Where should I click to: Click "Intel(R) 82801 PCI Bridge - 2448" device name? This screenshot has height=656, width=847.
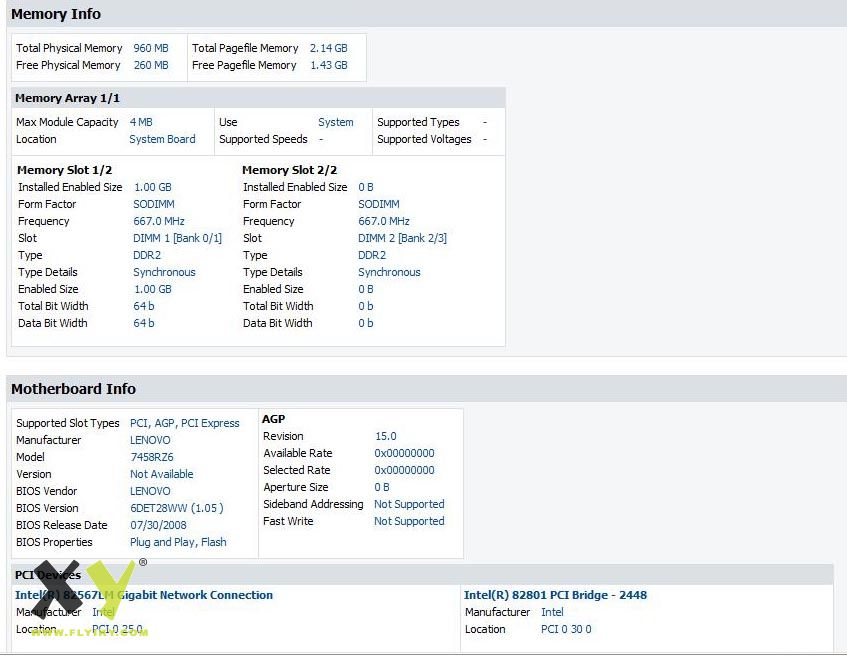pyautogui.click(x=555, y=595)
